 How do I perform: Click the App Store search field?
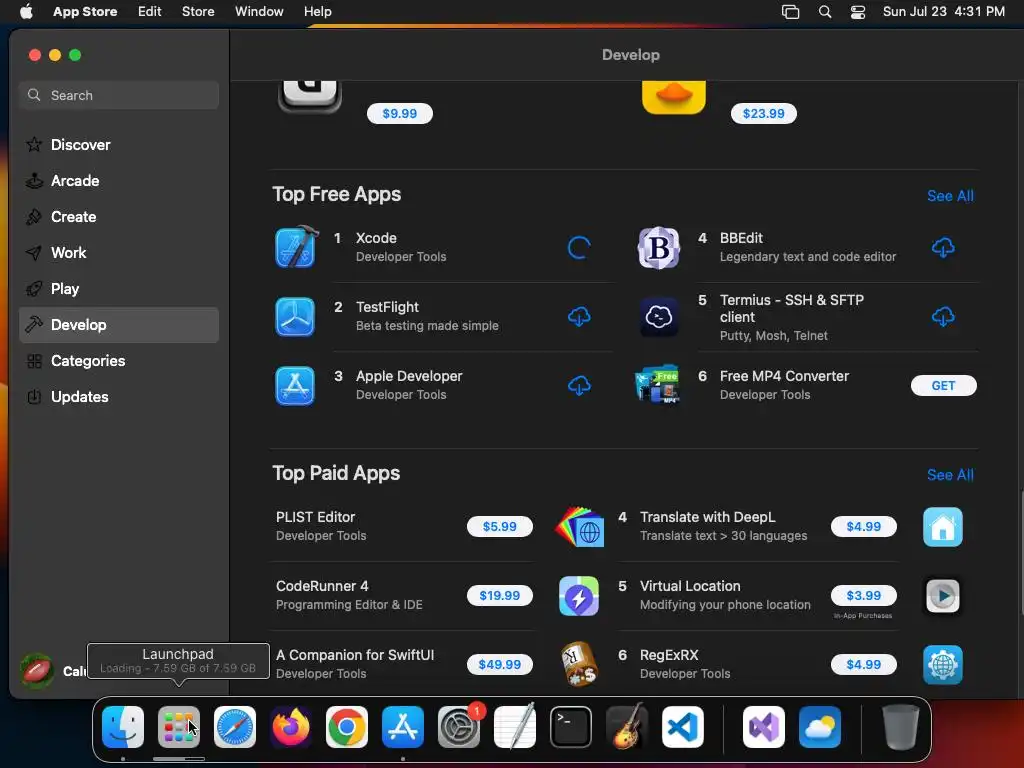[x=119, y=95]
